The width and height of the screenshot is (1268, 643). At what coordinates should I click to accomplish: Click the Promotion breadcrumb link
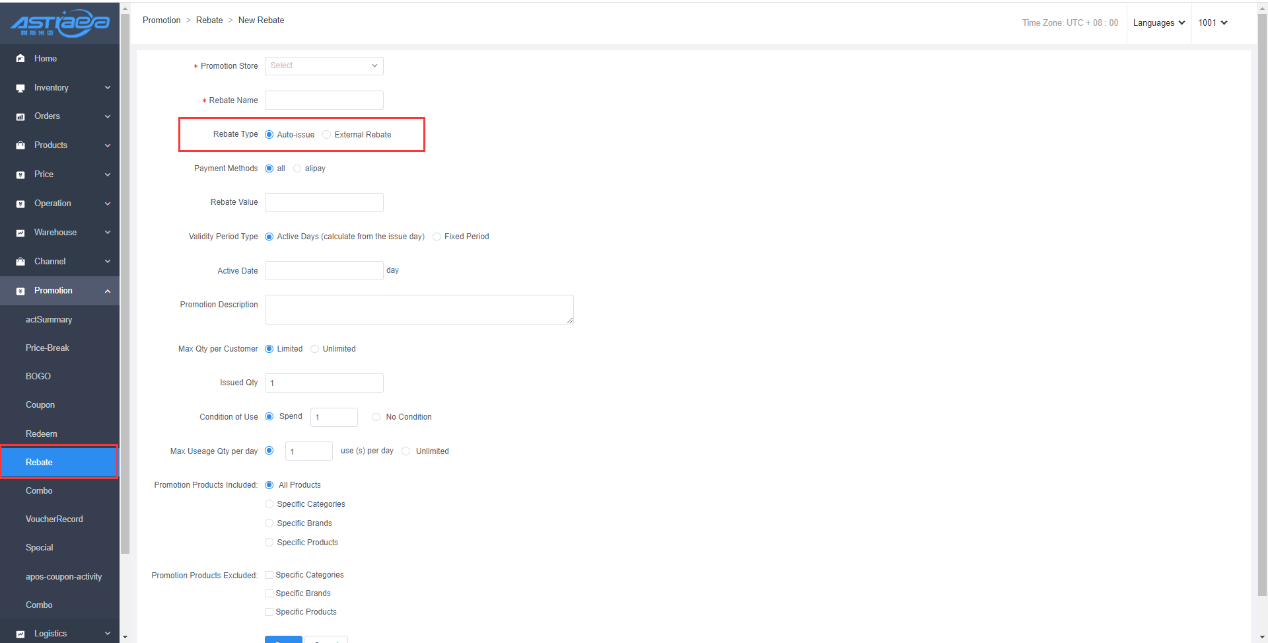tap(161, 21)
